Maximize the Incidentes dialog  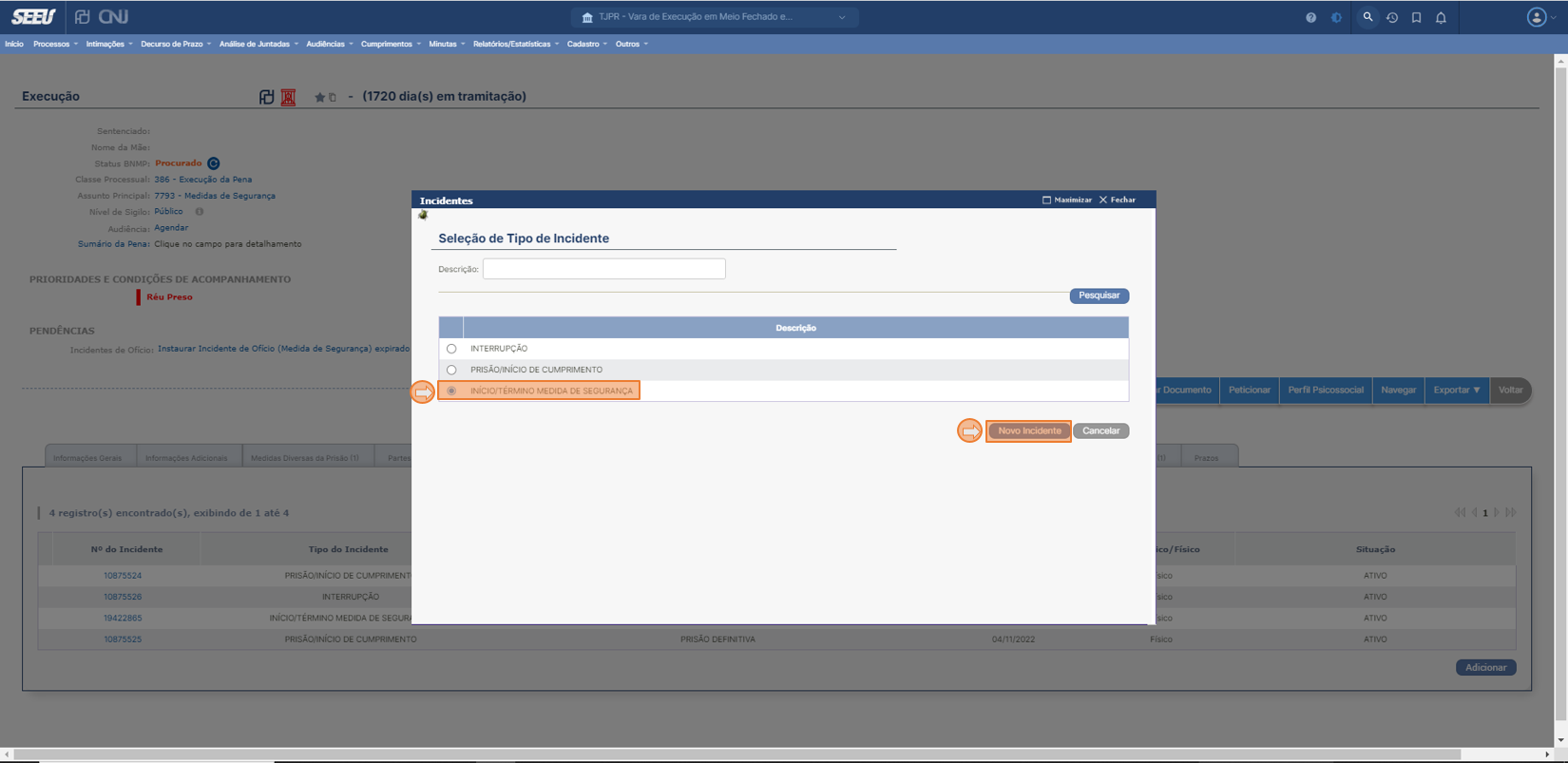[1067, 200]
